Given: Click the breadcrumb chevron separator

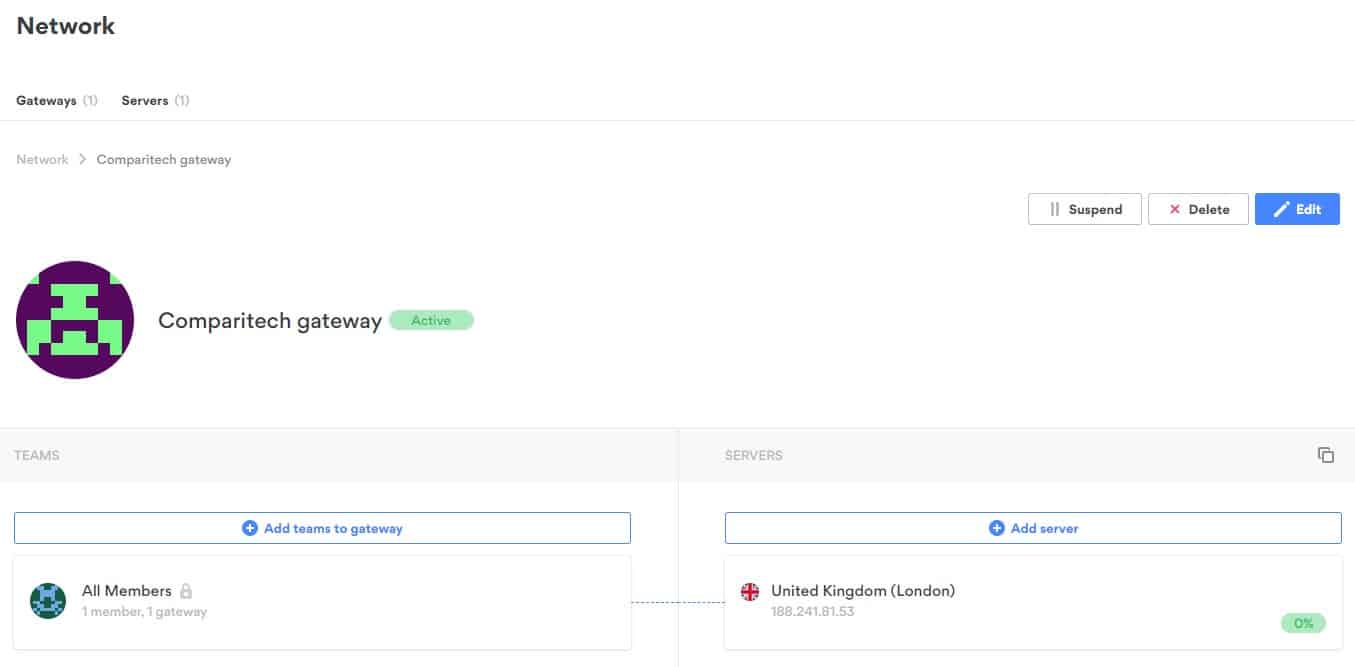Looking at the screenshot, I should (83, 160).
